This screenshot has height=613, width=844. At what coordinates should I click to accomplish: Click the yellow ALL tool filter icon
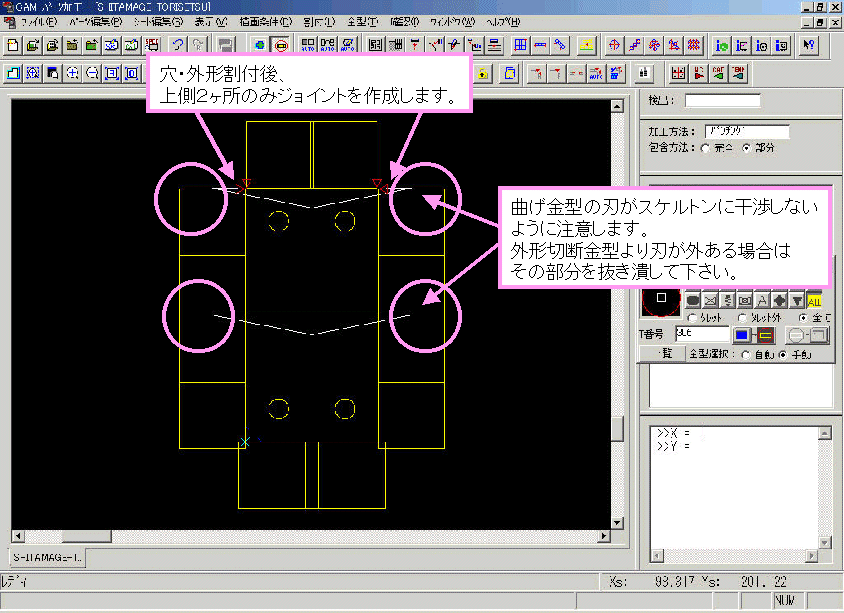[x=814, y=300]
